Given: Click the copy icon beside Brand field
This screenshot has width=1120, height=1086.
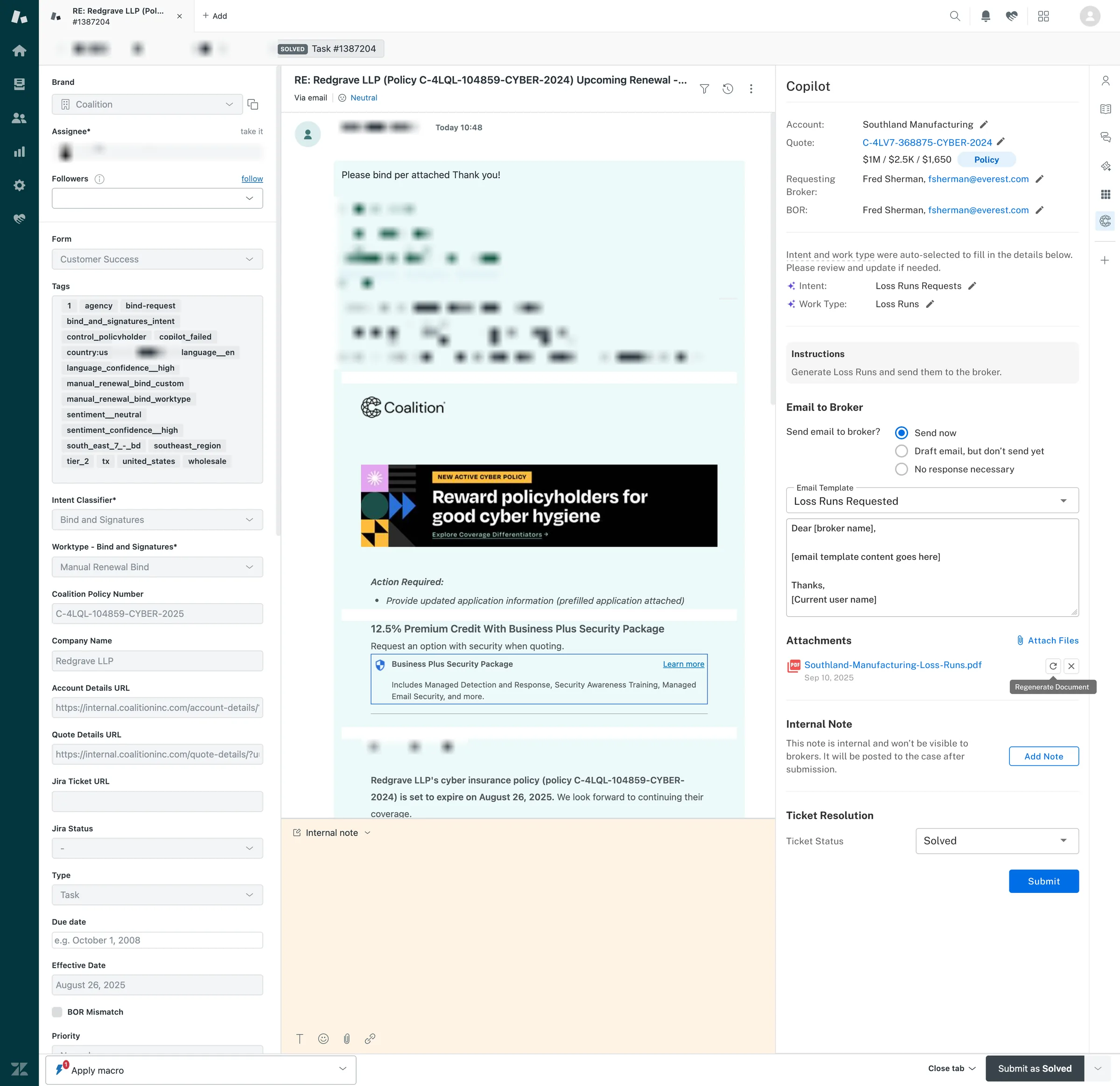Looking at the screenshot, I should point(252,104).
